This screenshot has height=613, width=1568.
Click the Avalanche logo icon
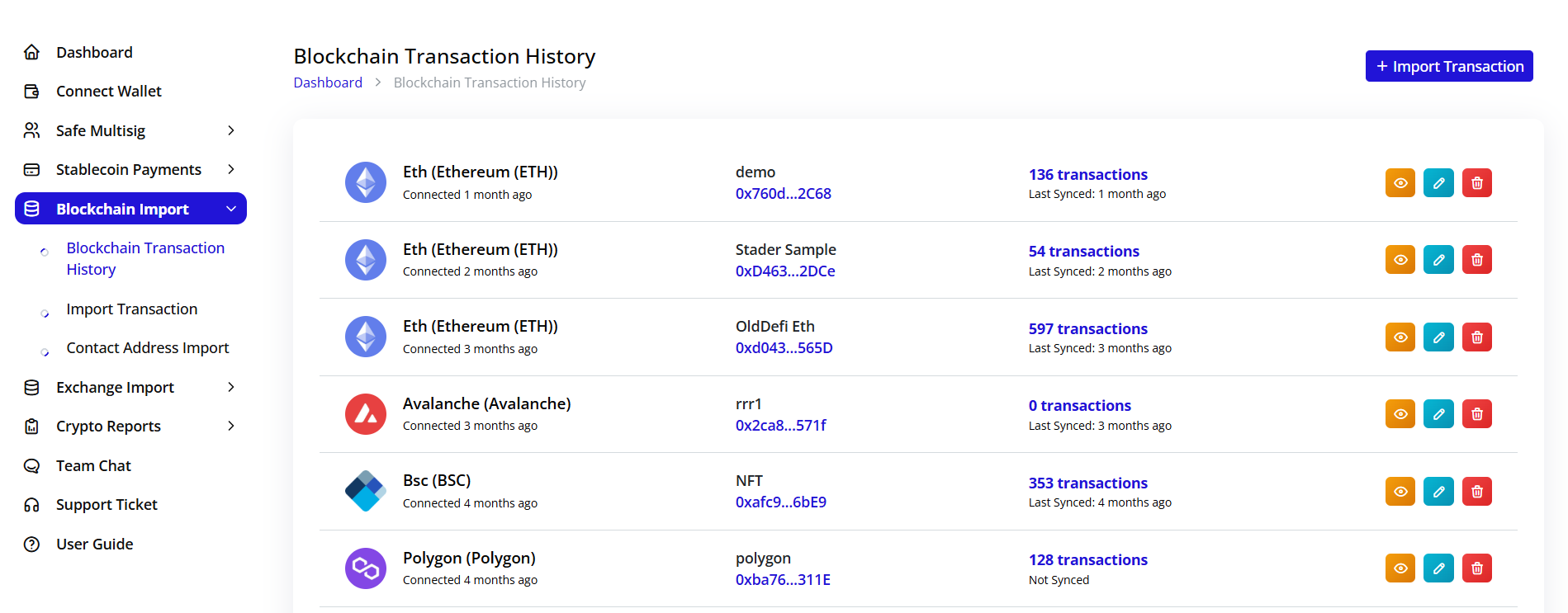click(x=365, y=414)
